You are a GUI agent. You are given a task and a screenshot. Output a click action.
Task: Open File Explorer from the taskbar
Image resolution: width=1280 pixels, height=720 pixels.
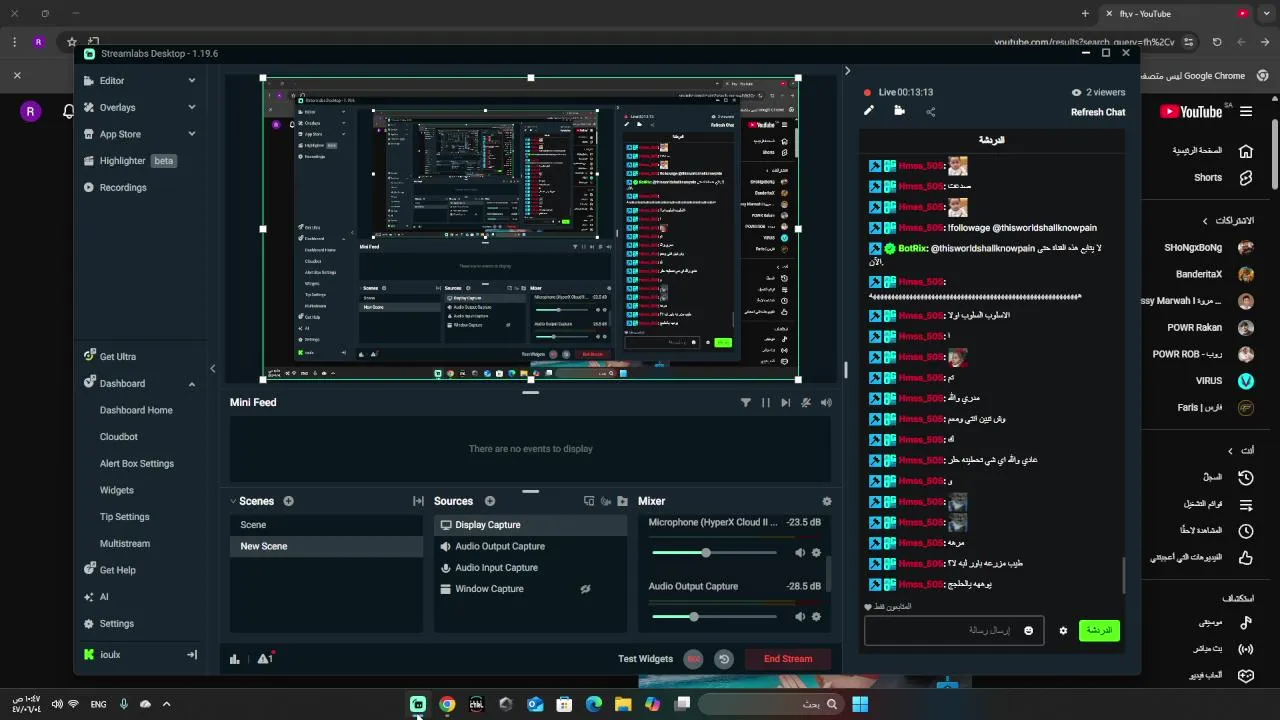click(623, 704)
